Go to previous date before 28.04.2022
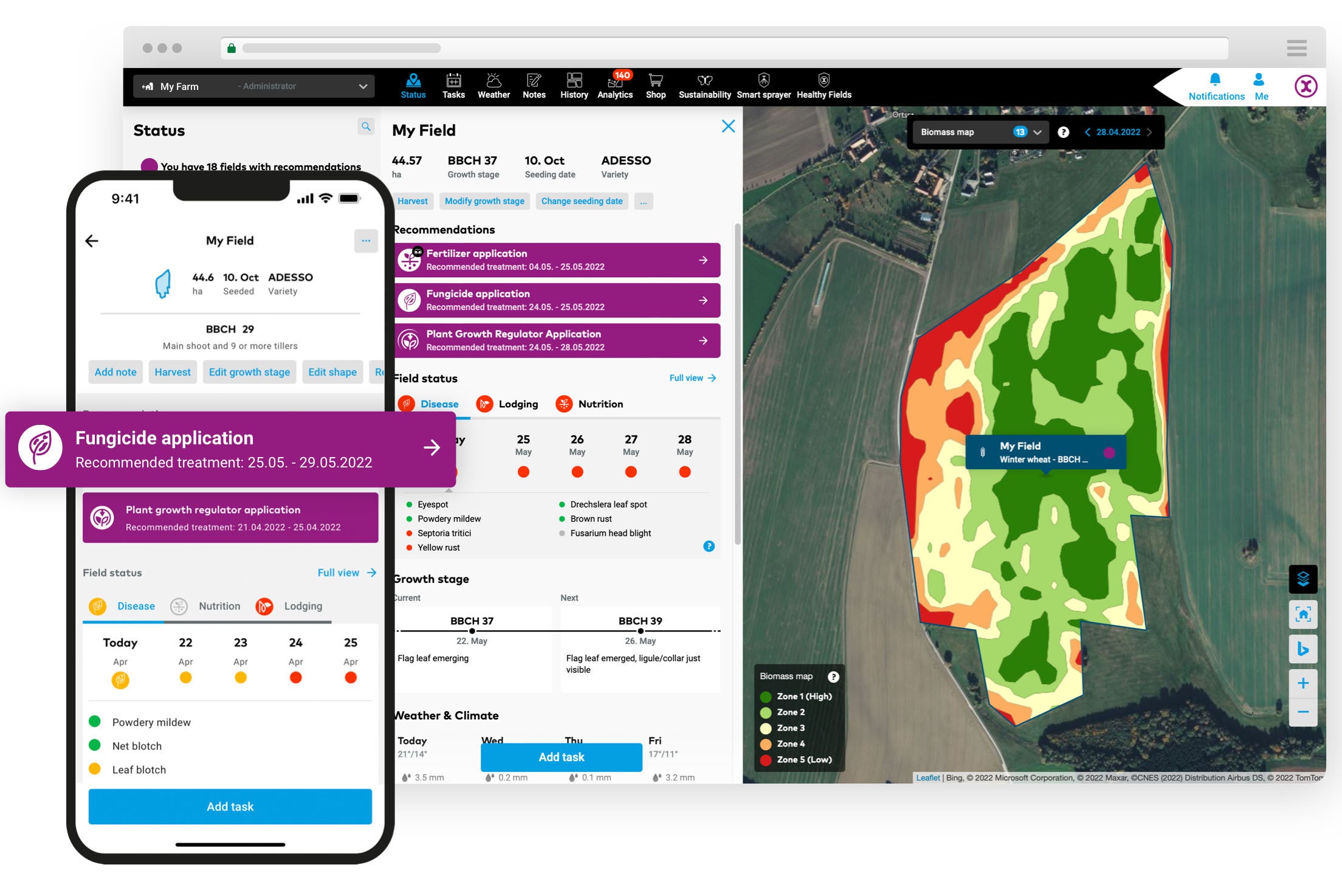This screenshot has height=896, width=1342. (1087, 131)
